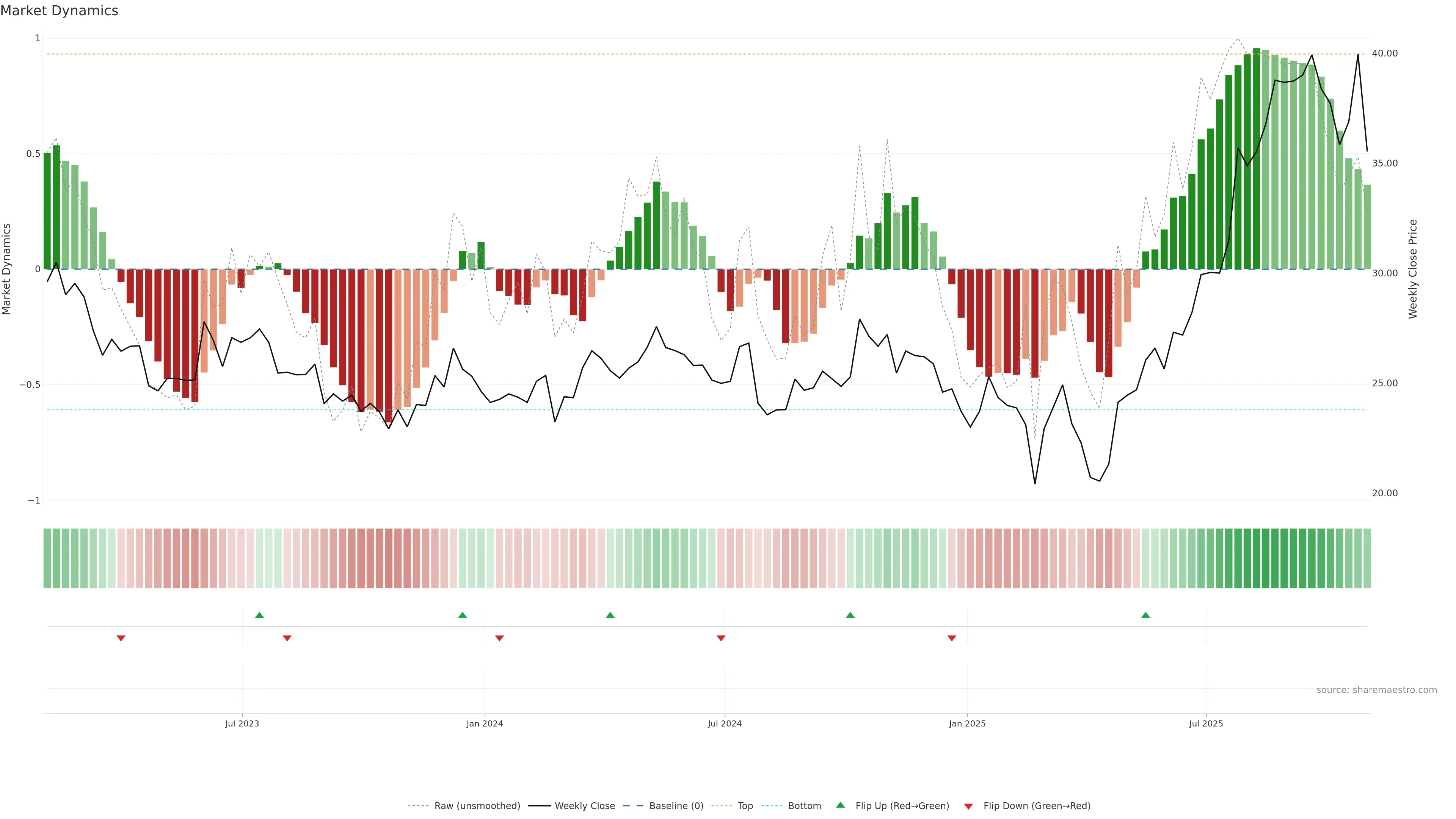Click the 40.00 Weekly Close Price tick label
The width and height of the screenshot is (1456, 819).
click(1385, 53)
